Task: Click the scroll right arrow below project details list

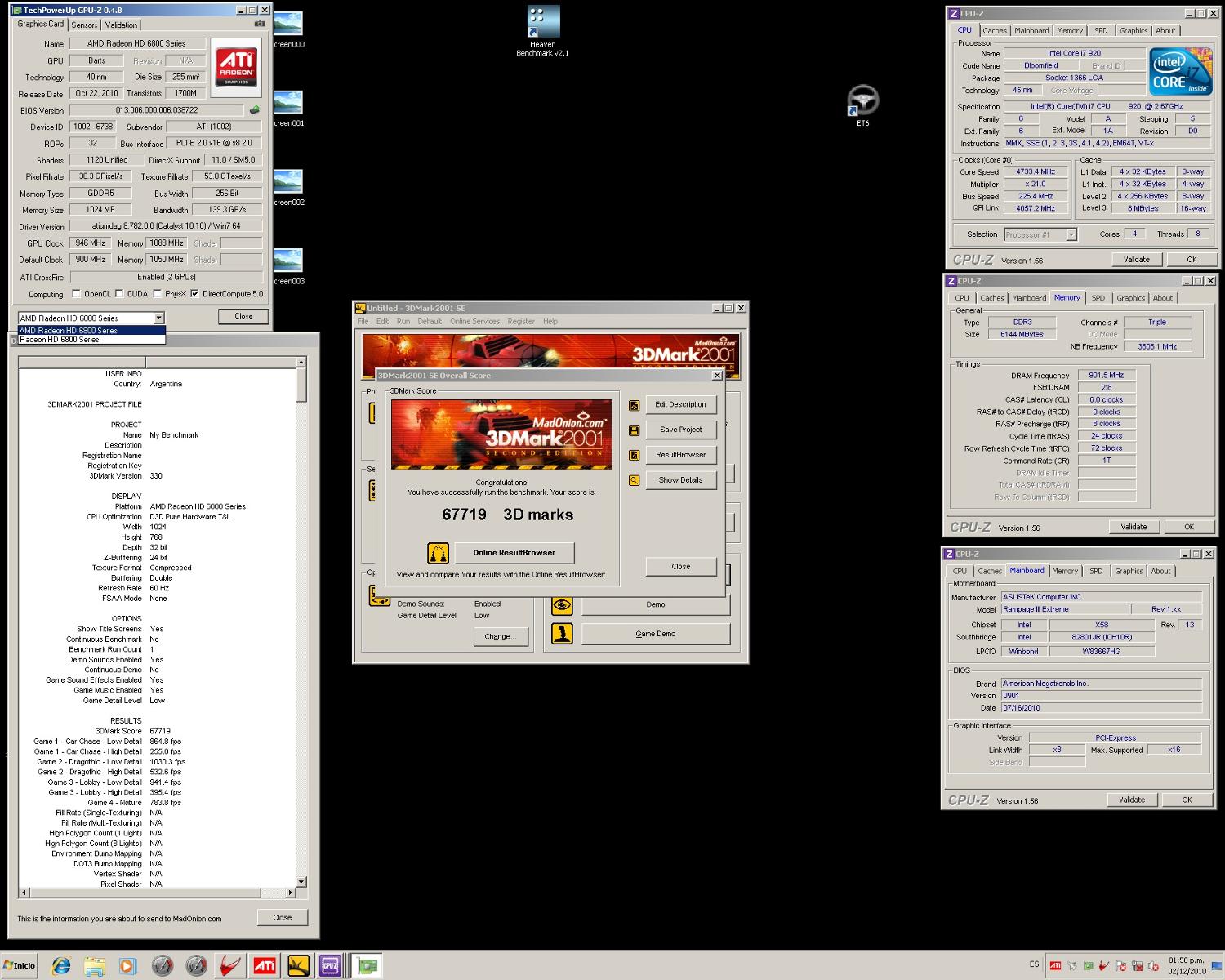Action: coord(290,893)
